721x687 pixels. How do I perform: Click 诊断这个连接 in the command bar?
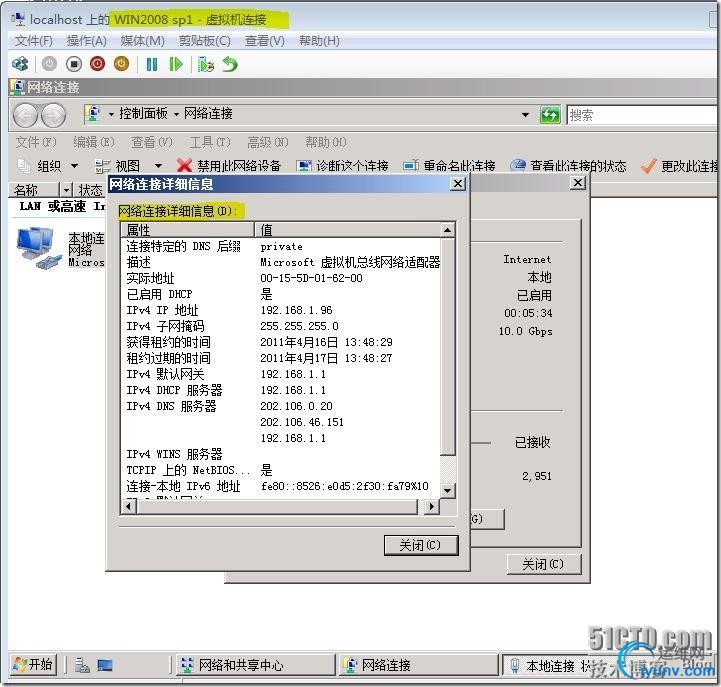[343, 166]
